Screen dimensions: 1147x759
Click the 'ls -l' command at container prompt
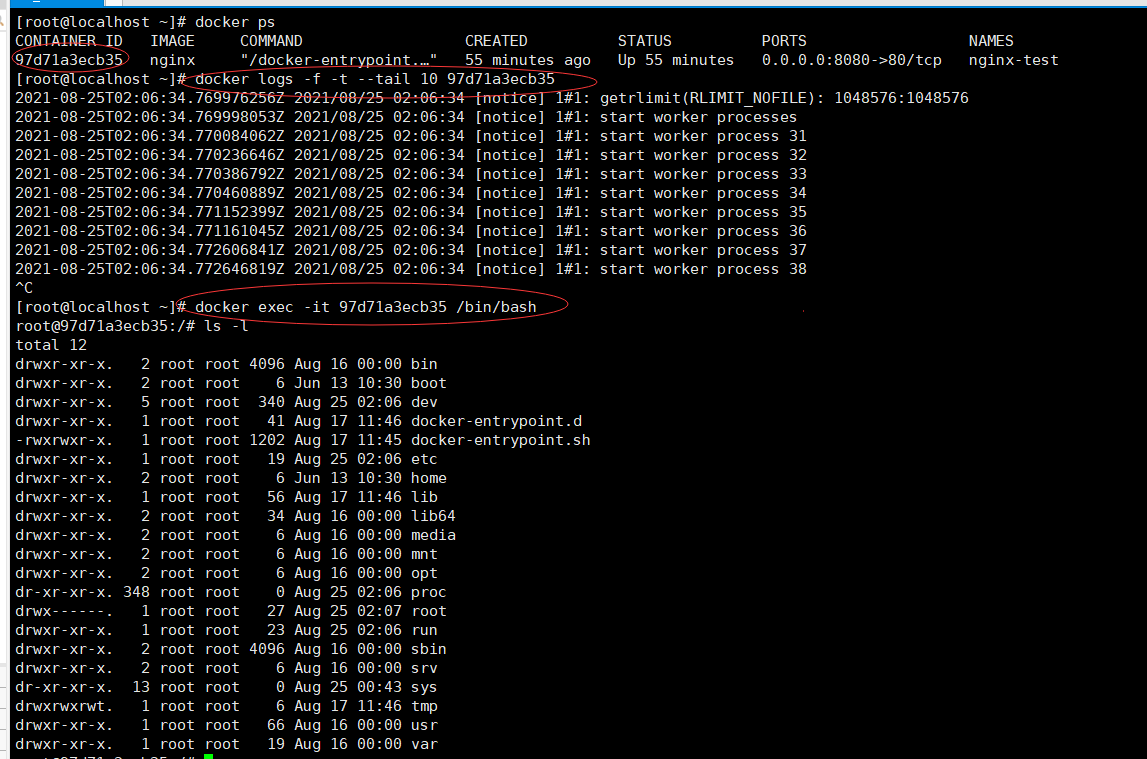click(226, 326)
